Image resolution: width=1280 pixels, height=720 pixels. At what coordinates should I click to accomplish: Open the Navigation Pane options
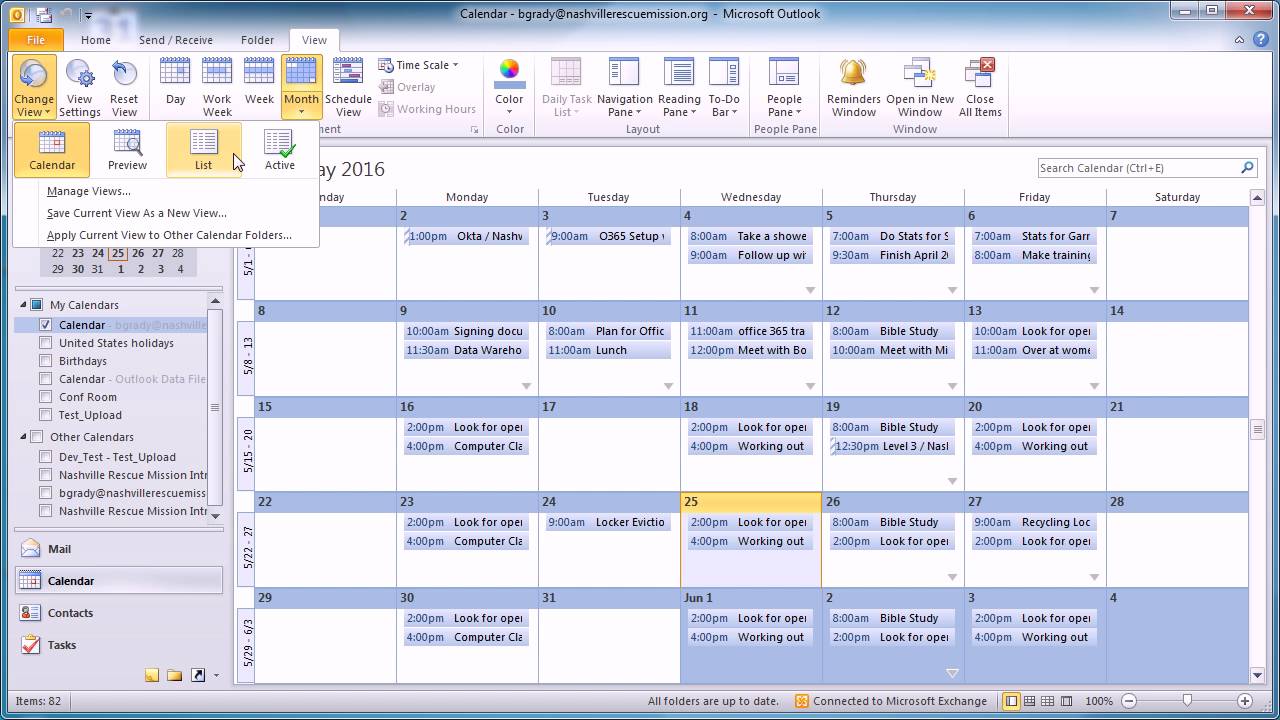[x=624, y=88]
